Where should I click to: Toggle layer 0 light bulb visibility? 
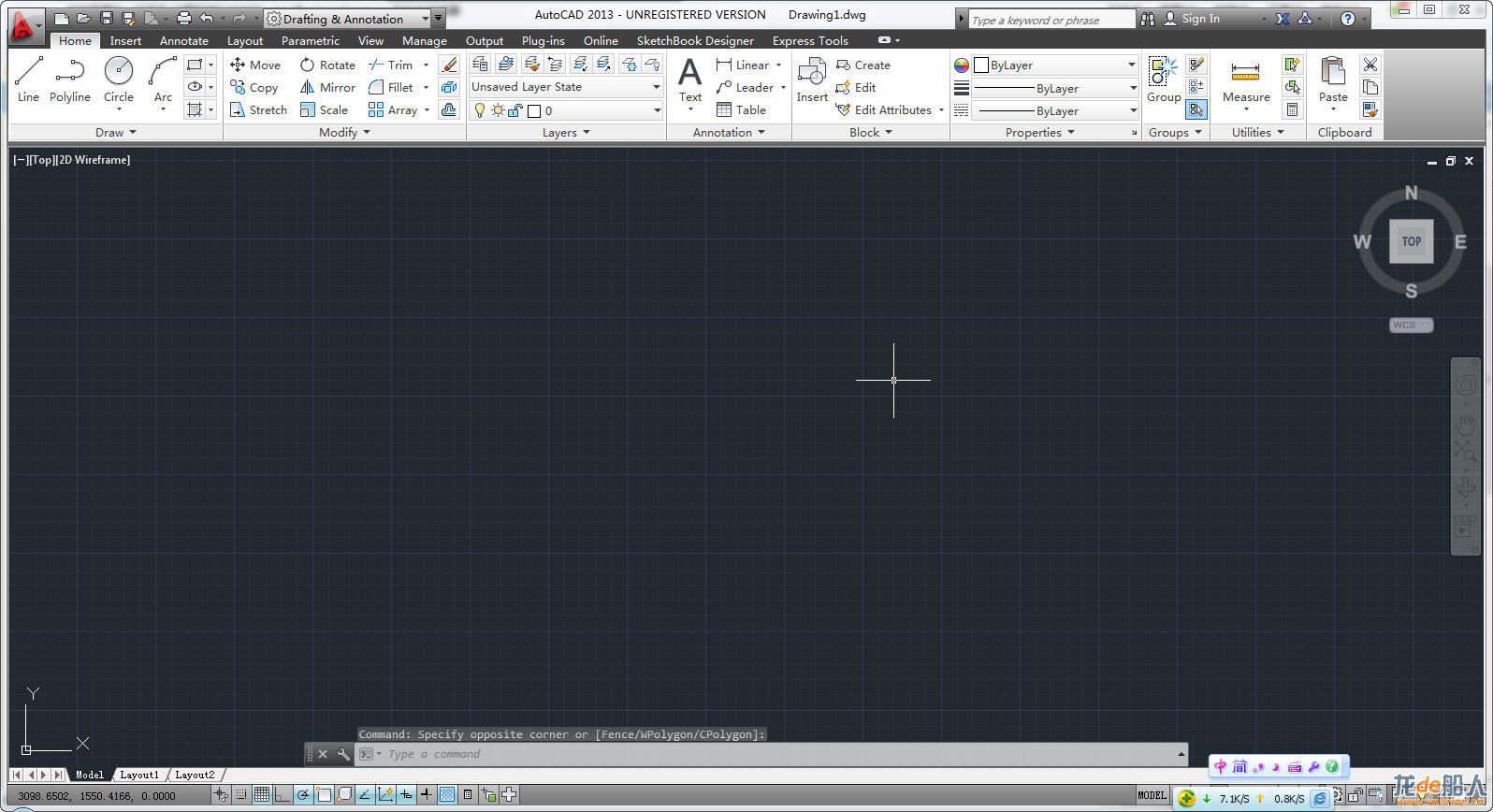480,110
